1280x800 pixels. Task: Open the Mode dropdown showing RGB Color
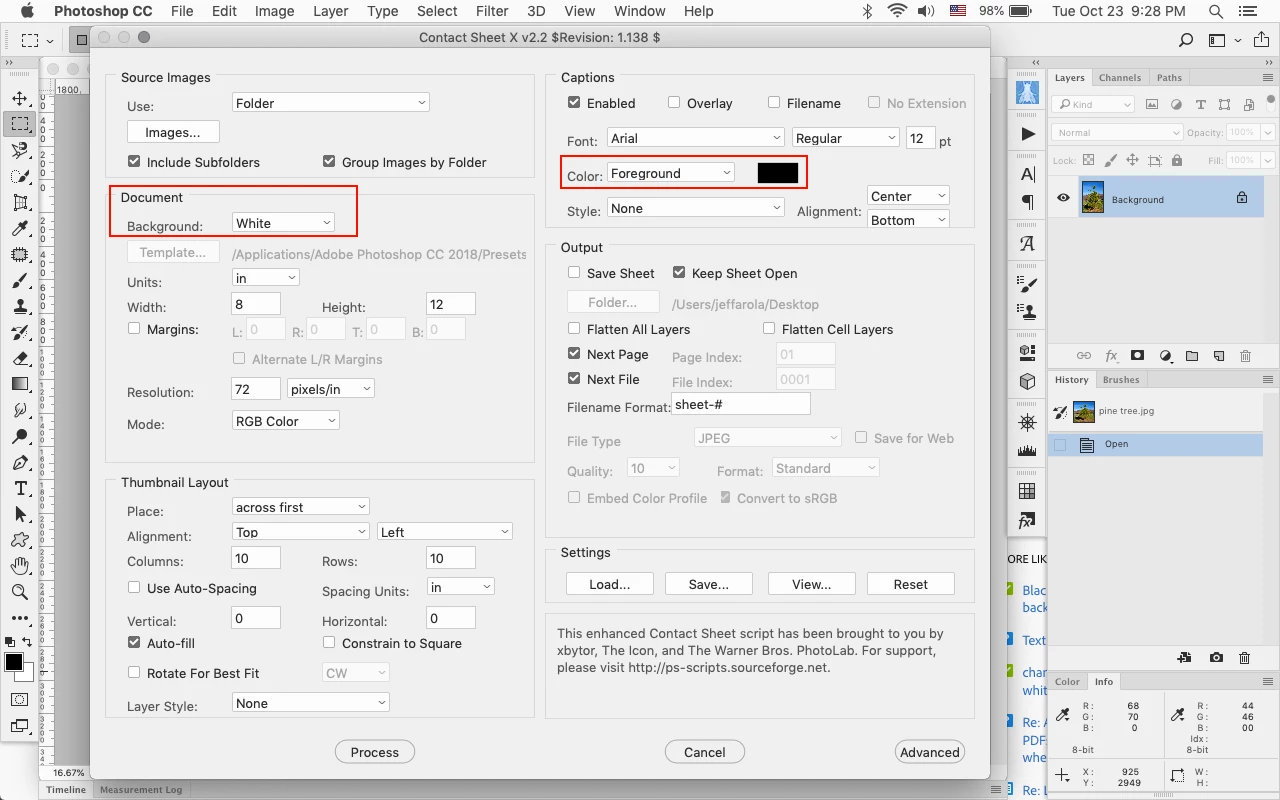click(286, 421)
